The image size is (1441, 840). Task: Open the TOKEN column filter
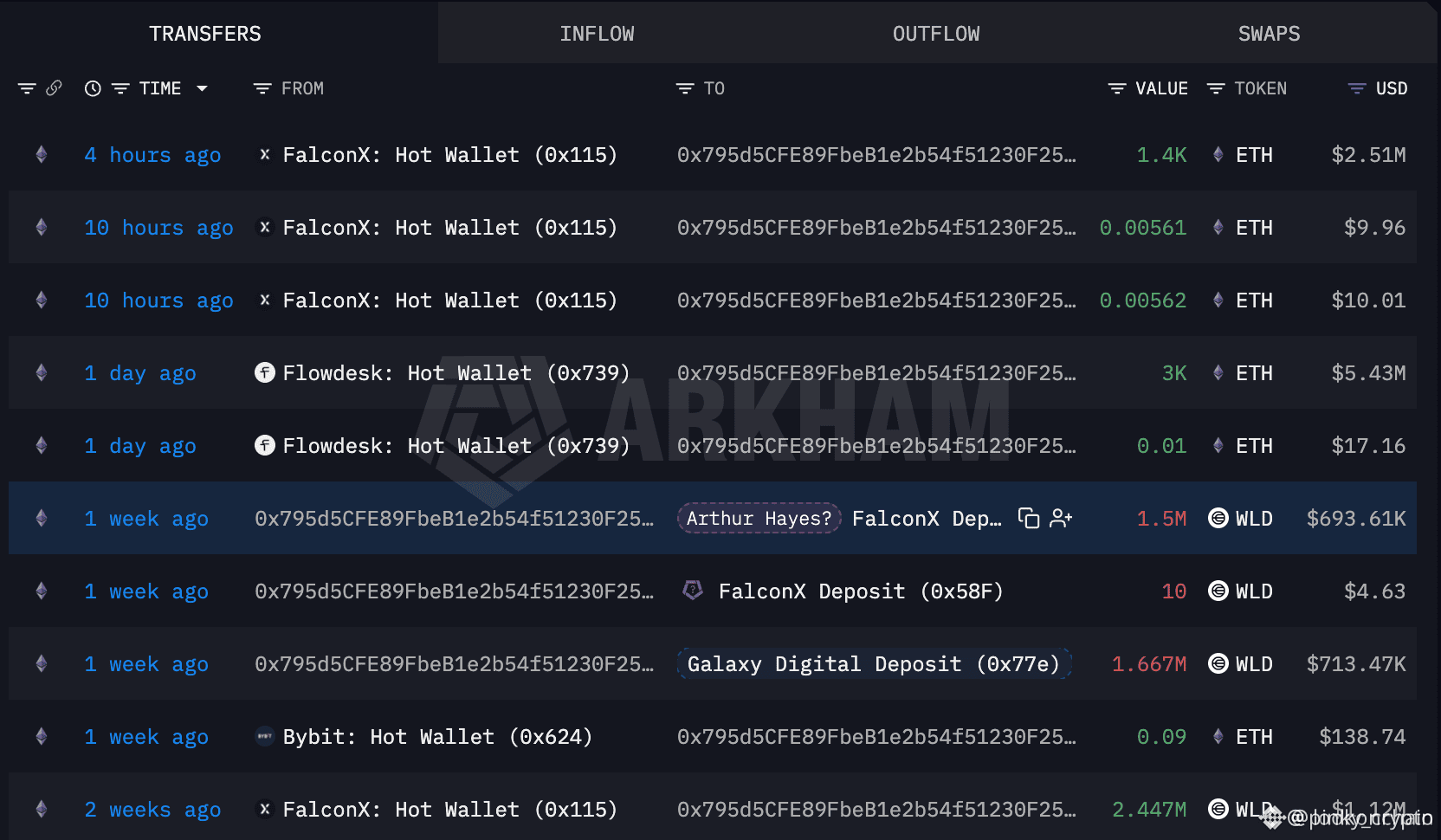(1215, 88)
